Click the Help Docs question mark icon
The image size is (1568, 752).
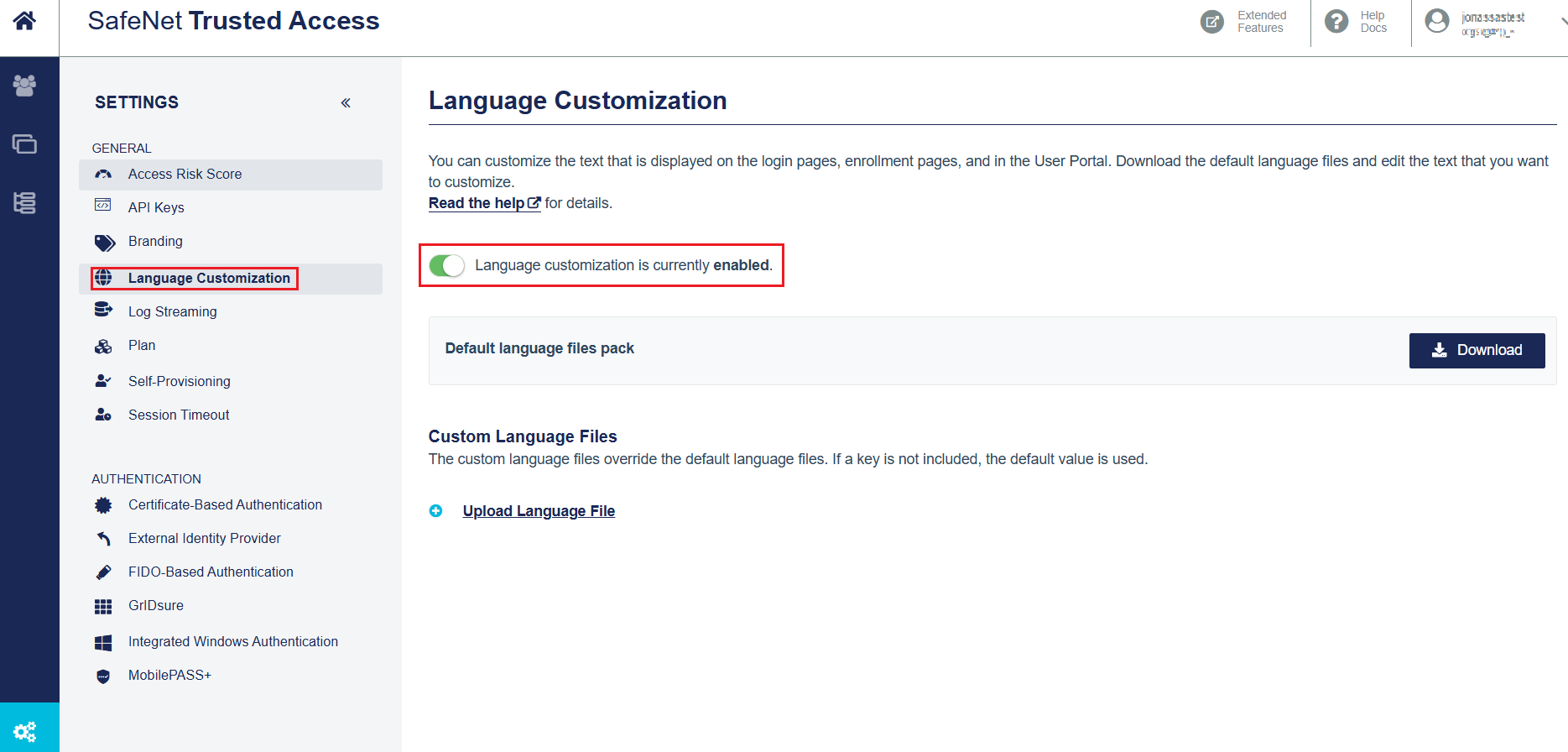coord(1336,22)
